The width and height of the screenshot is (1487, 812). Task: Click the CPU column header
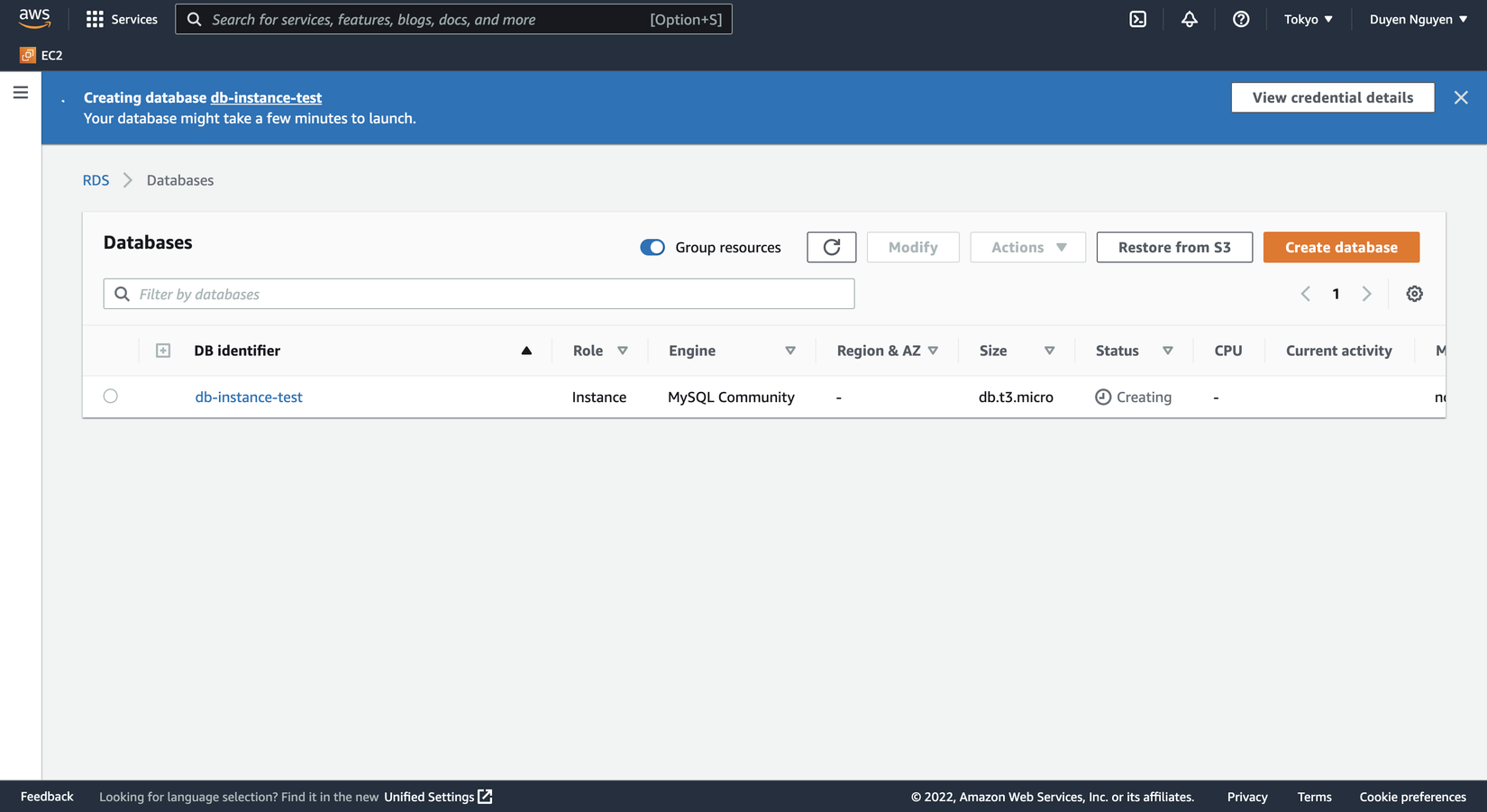(x=1228, y=351)
